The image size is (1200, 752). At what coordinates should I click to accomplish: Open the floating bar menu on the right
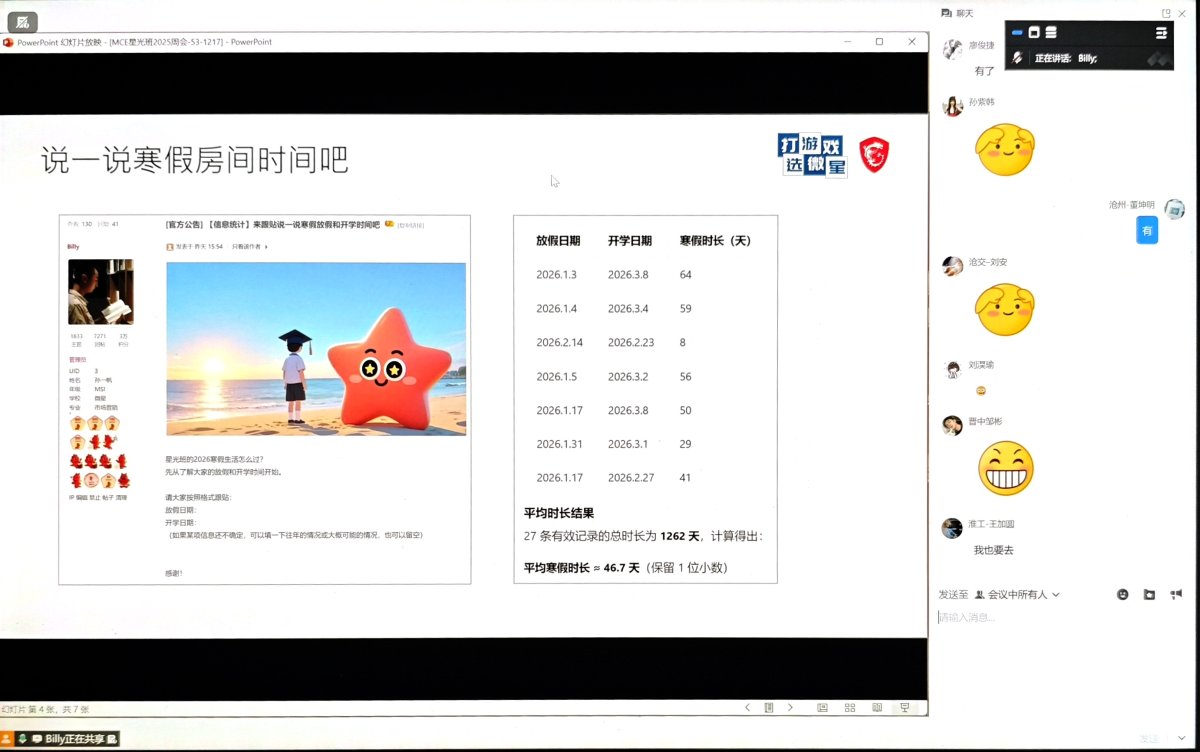pos(1161,32)
